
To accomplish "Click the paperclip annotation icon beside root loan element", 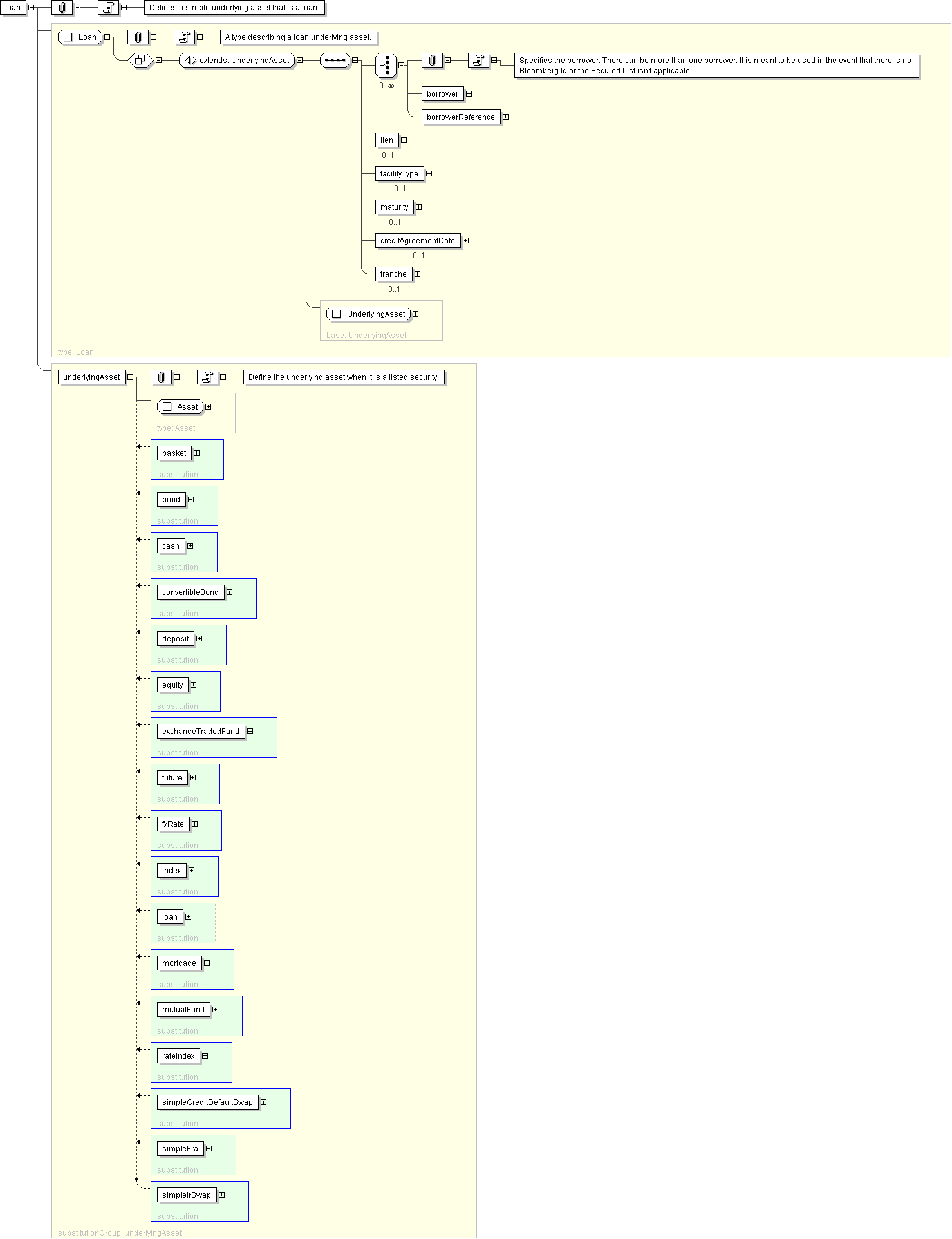I will pyautogui.click(x=62, y=8).
